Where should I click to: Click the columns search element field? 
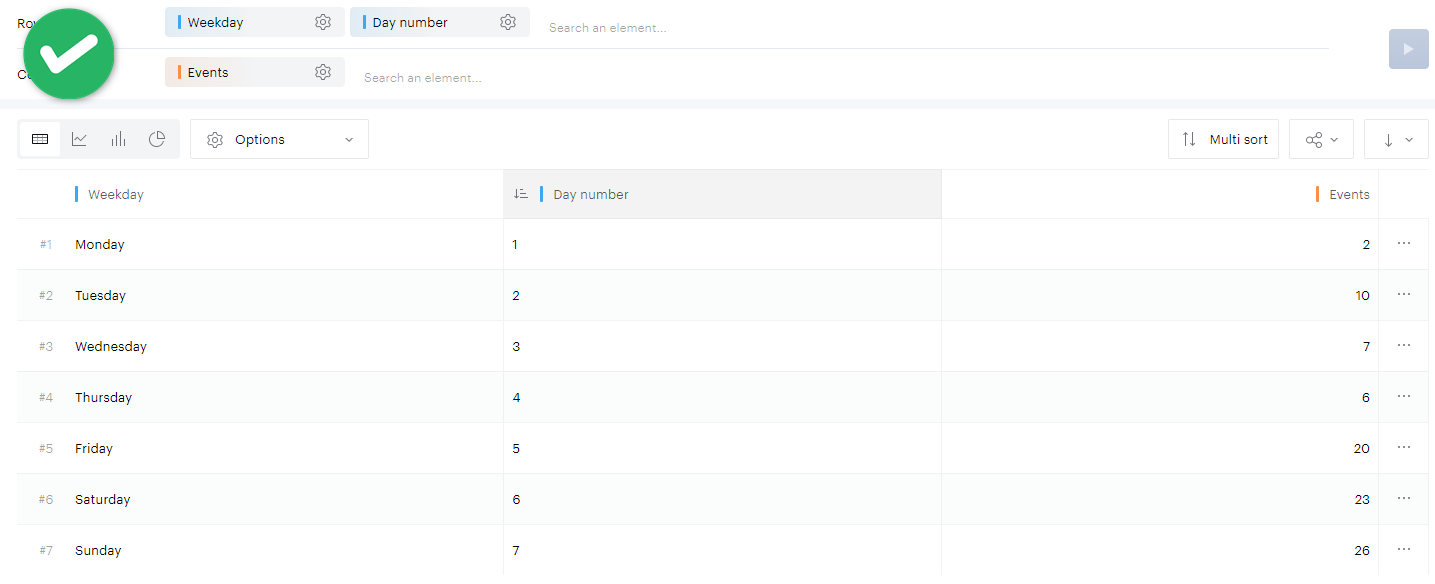point(423,78)
